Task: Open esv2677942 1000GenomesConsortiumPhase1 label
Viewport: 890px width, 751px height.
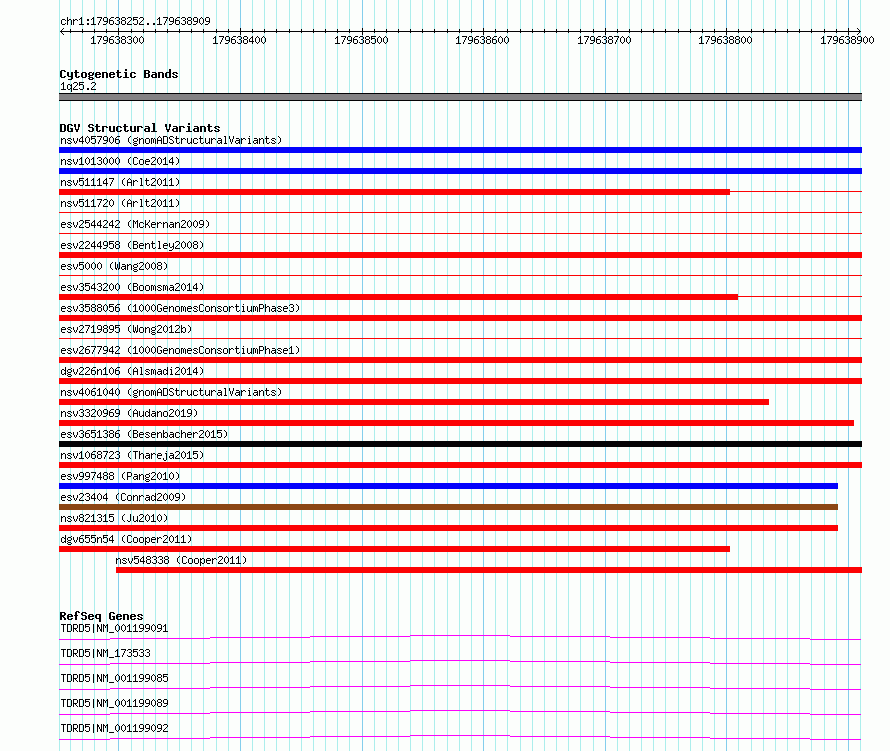Action: 180,350
